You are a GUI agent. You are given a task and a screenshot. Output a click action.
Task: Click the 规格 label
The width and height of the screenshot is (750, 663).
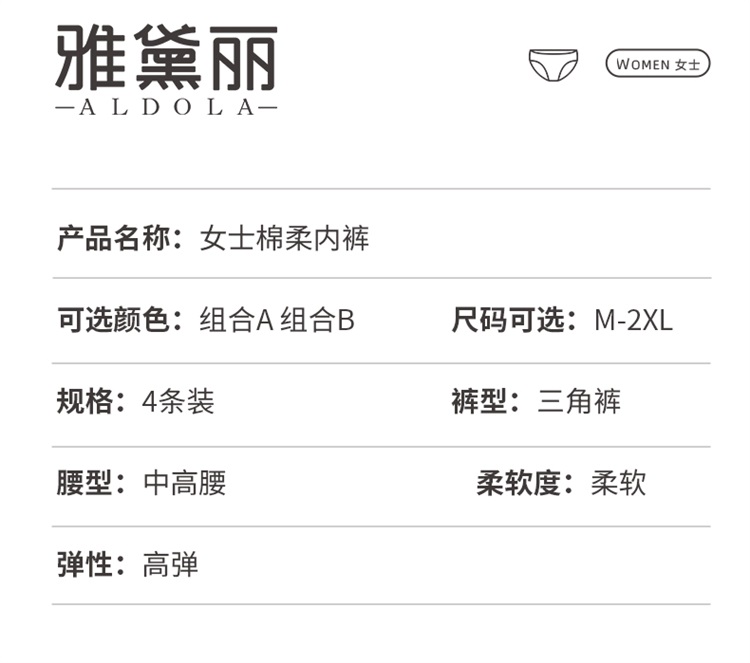click(x=91, y=402)
